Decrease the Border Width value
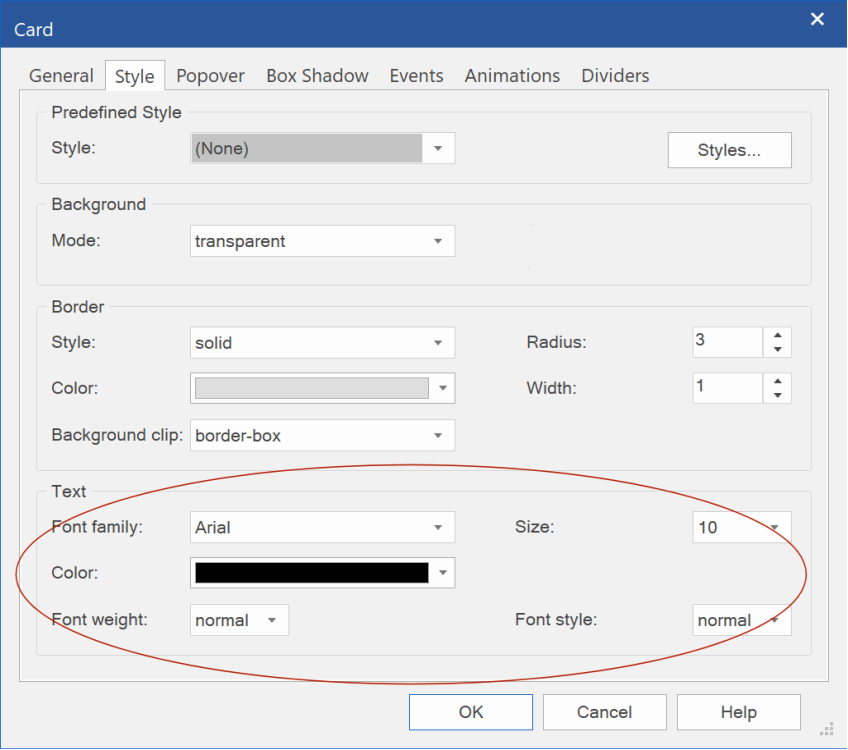The image size is (848, 750). point(778,395)
